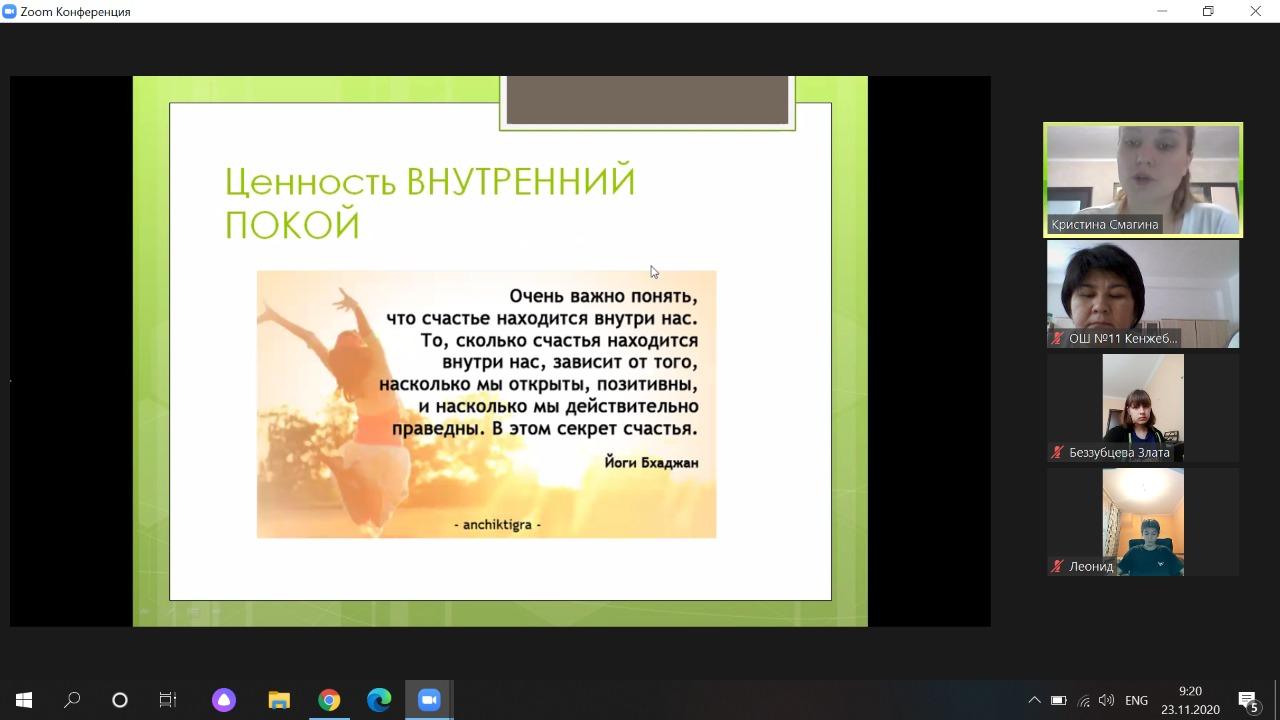
Task: Open File Explorer from the taskbar
Action: 279,700
